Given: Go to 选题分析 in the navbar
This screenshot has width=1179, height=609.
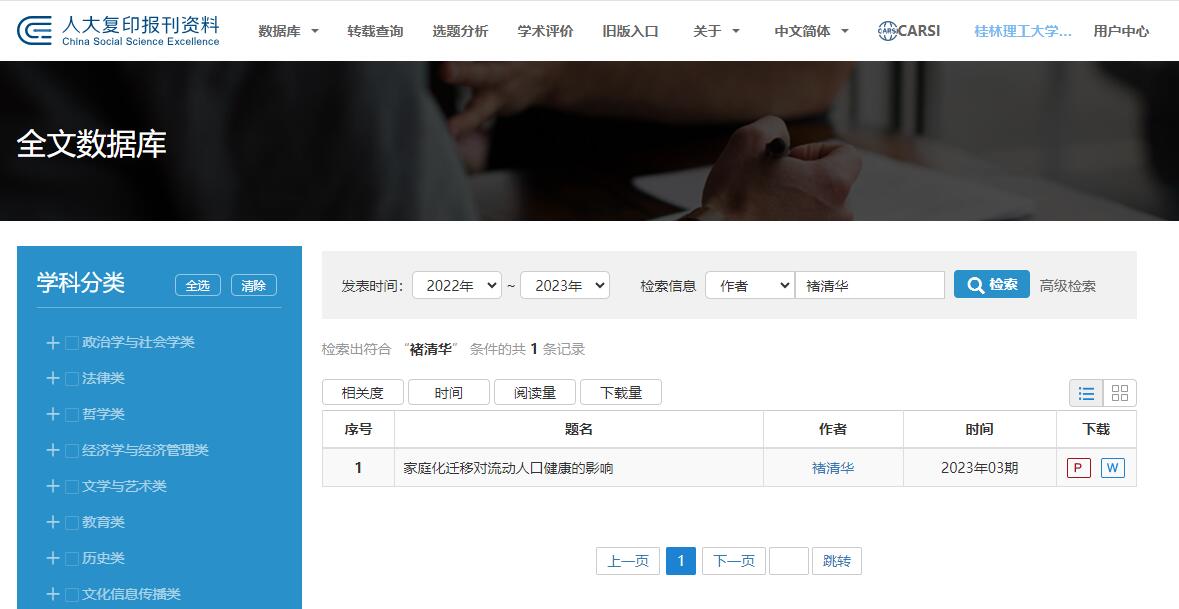Looking at the screenshot, I should coord(460,31).
